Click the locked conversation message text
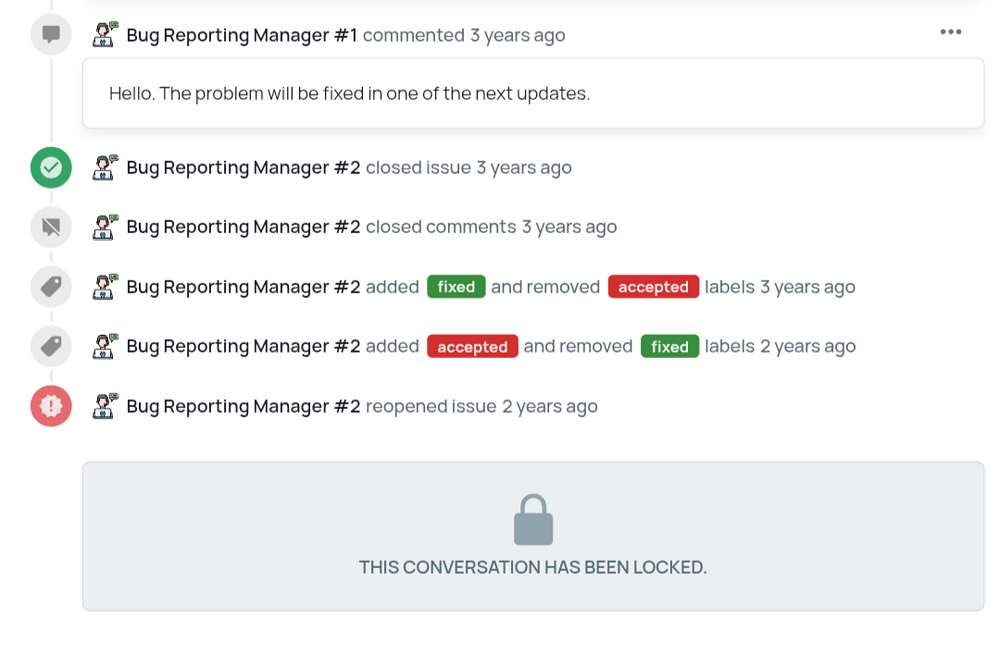The height and width of the screenshot is (669, 1000). coord(533,567)
